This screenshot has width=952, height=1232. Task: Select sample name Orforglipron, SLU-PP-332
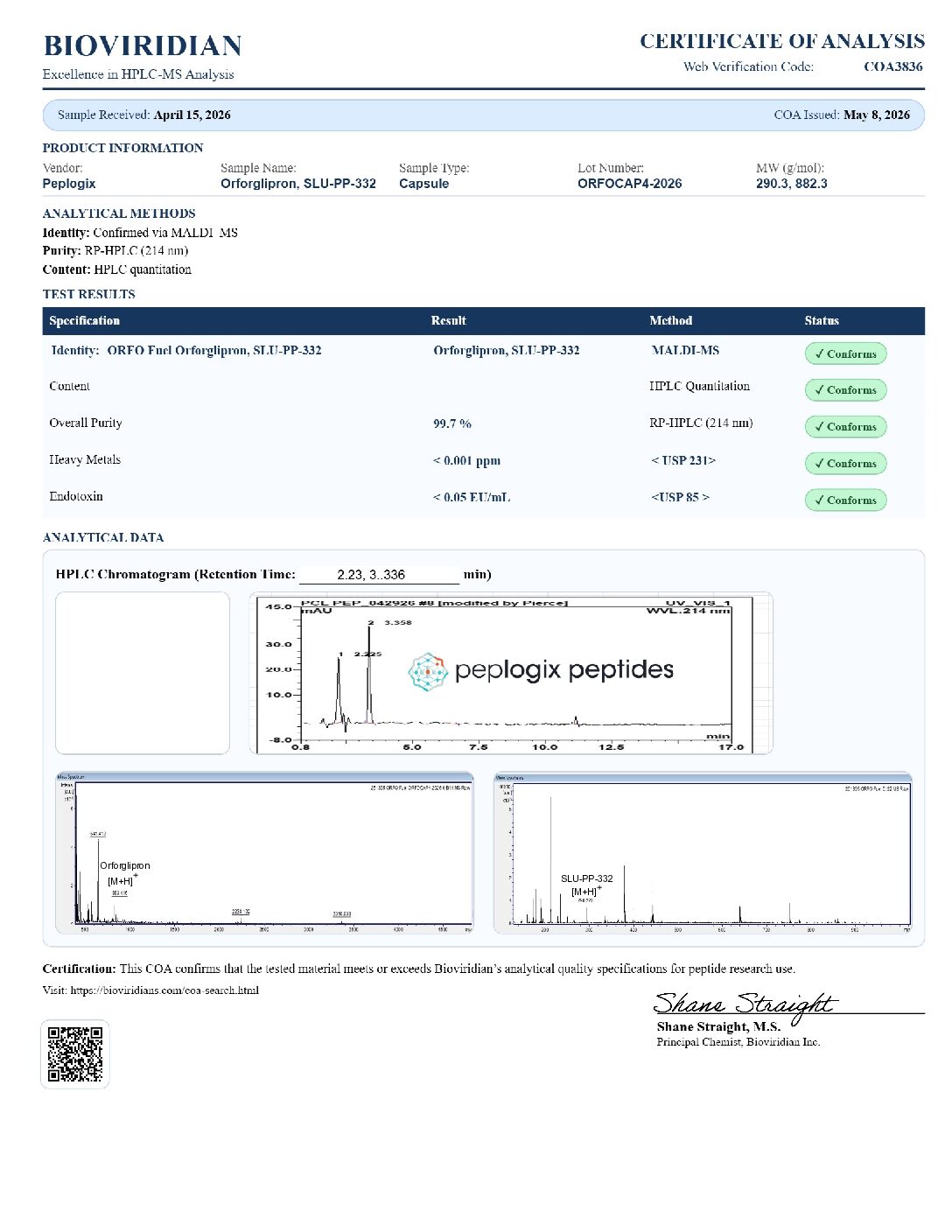[x=298, y=184]
